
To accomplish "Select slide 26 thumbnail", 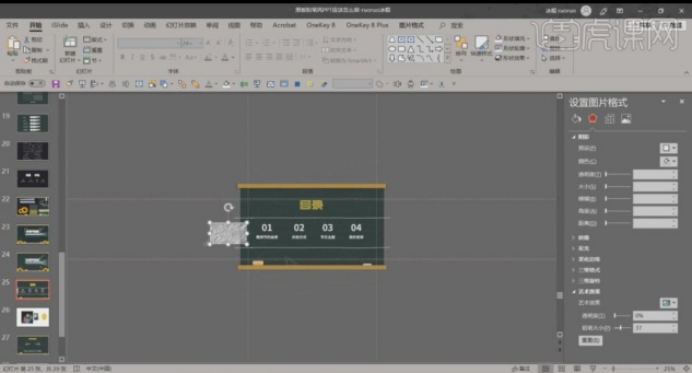I will [x=33, y=317].
